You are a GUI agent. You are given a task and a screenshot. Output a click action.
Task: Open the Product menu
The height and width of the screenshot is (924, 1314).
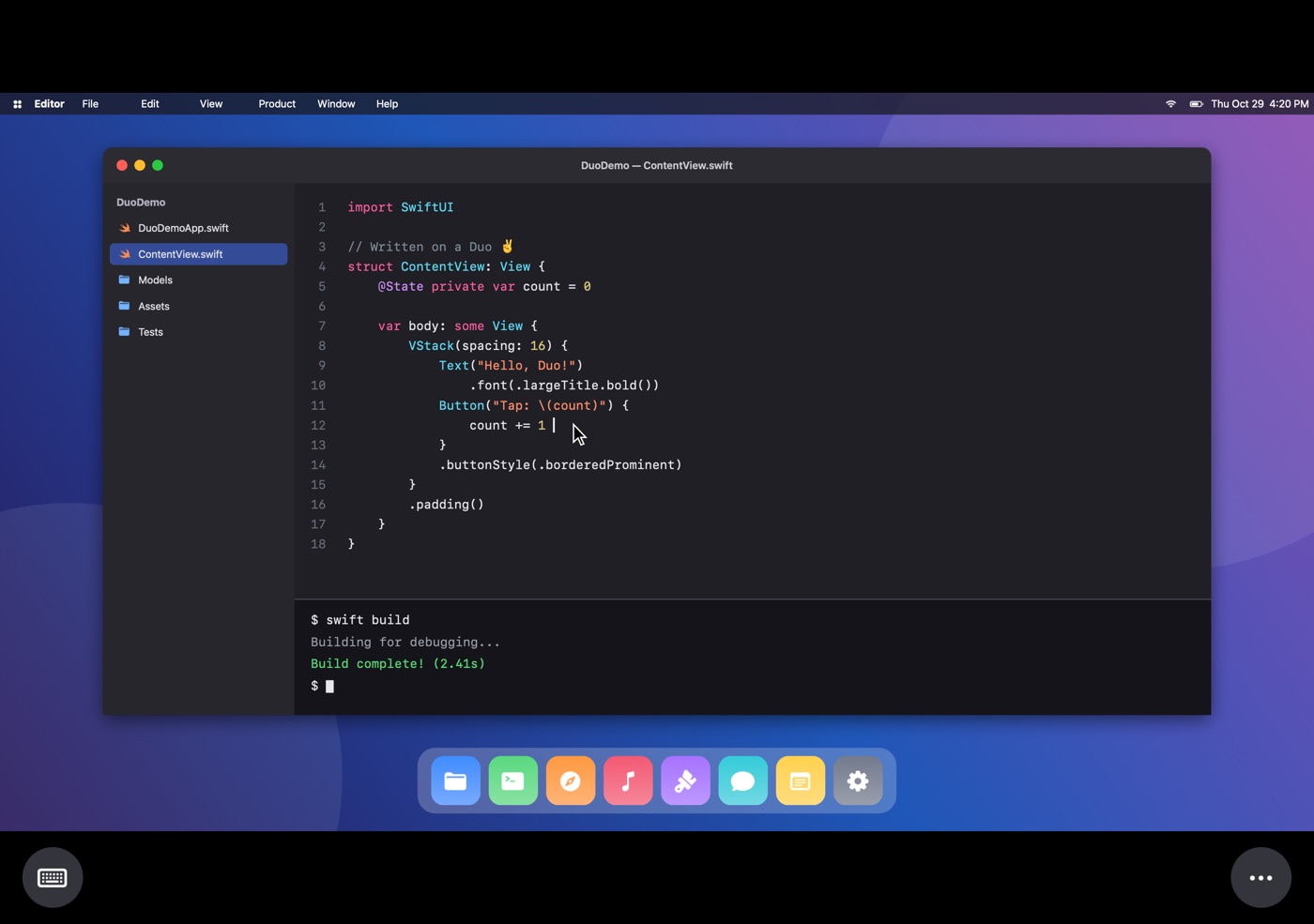(x=277, y=104)
